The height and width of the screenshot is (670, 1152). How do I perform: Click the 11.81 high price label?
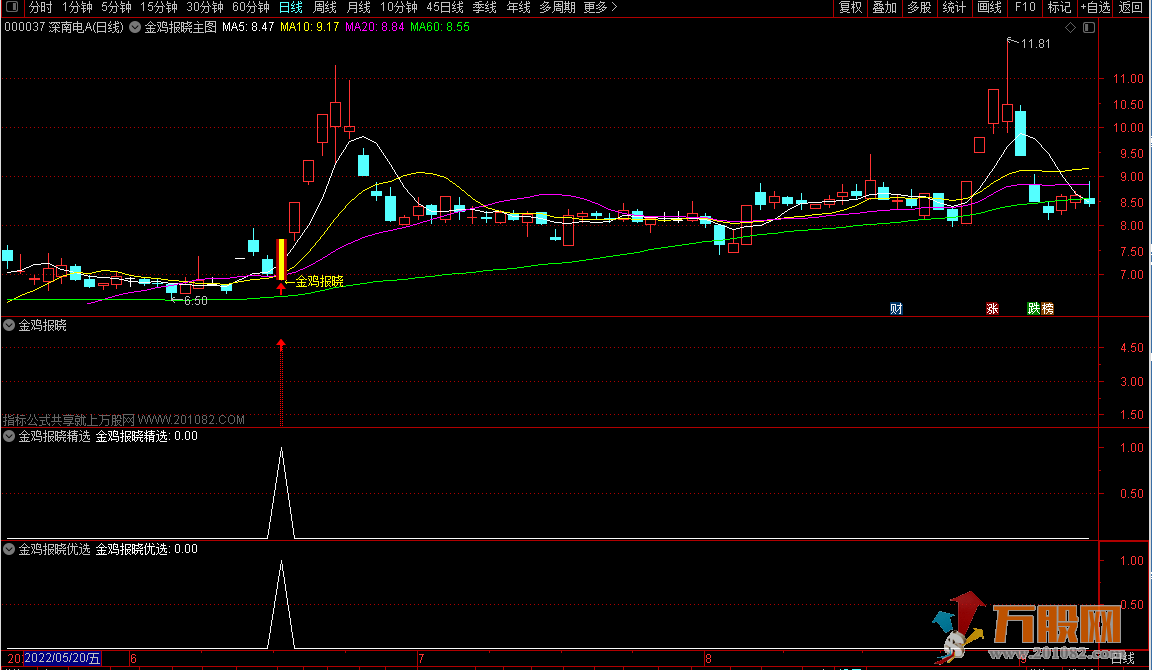point(1035,44)
